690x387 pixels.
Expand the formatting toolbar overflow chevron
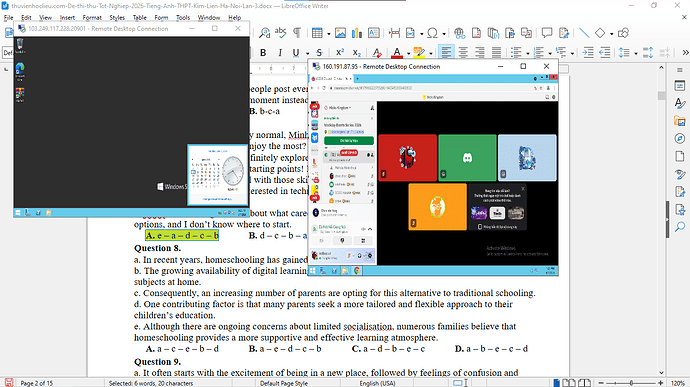685,53
